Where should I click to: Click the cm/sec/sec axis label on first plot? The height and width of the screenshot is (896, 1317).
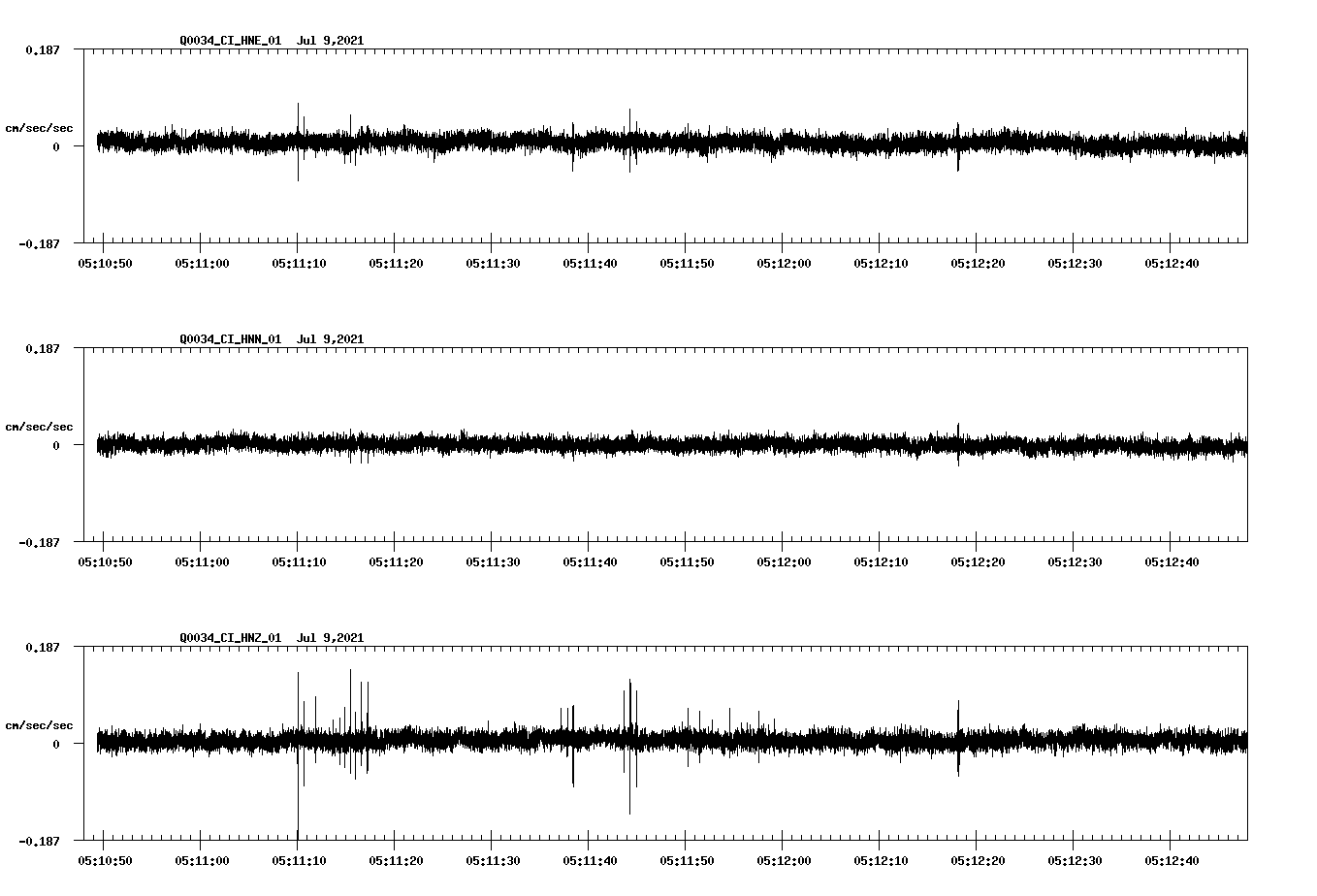(x=39, y=127)
